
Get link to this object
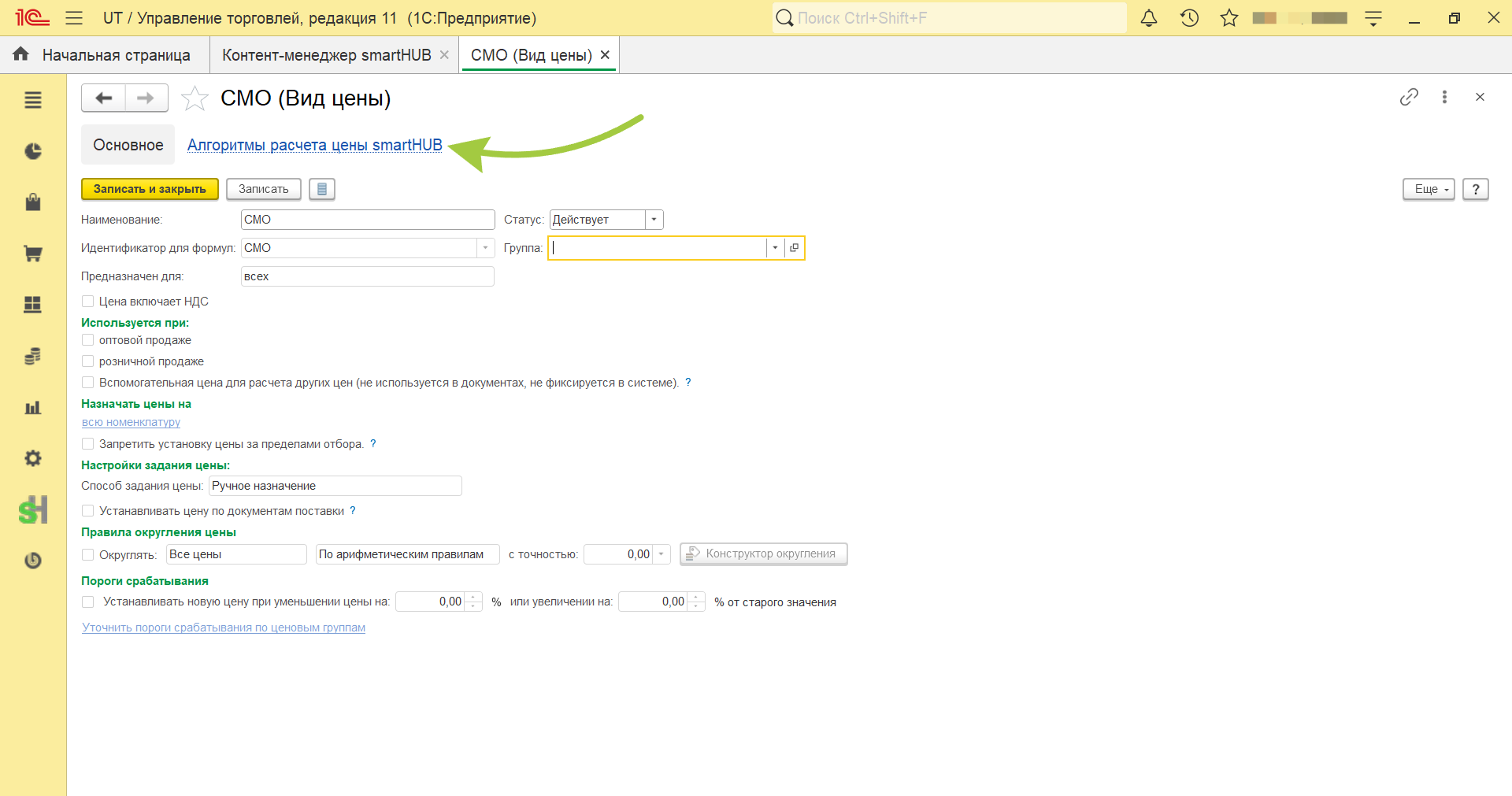[1409, 97]
